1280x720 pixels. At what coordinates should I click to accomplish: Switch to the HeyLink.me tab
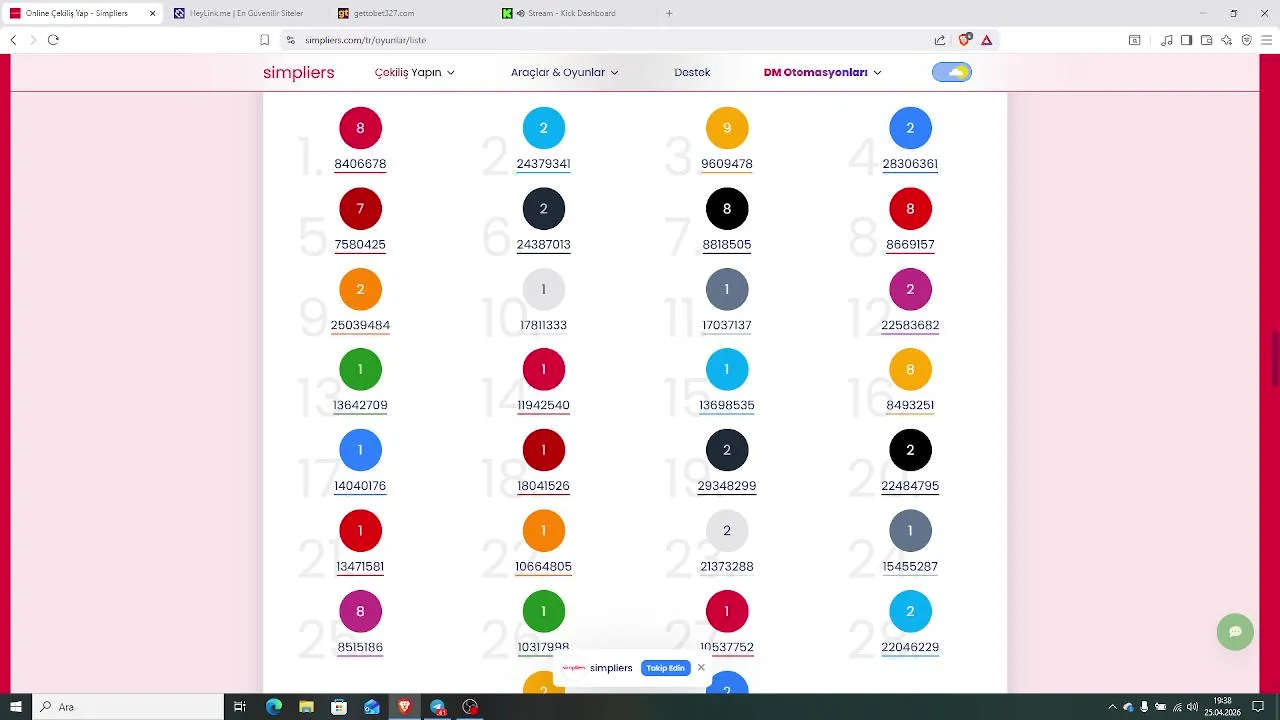click(246, 13)
